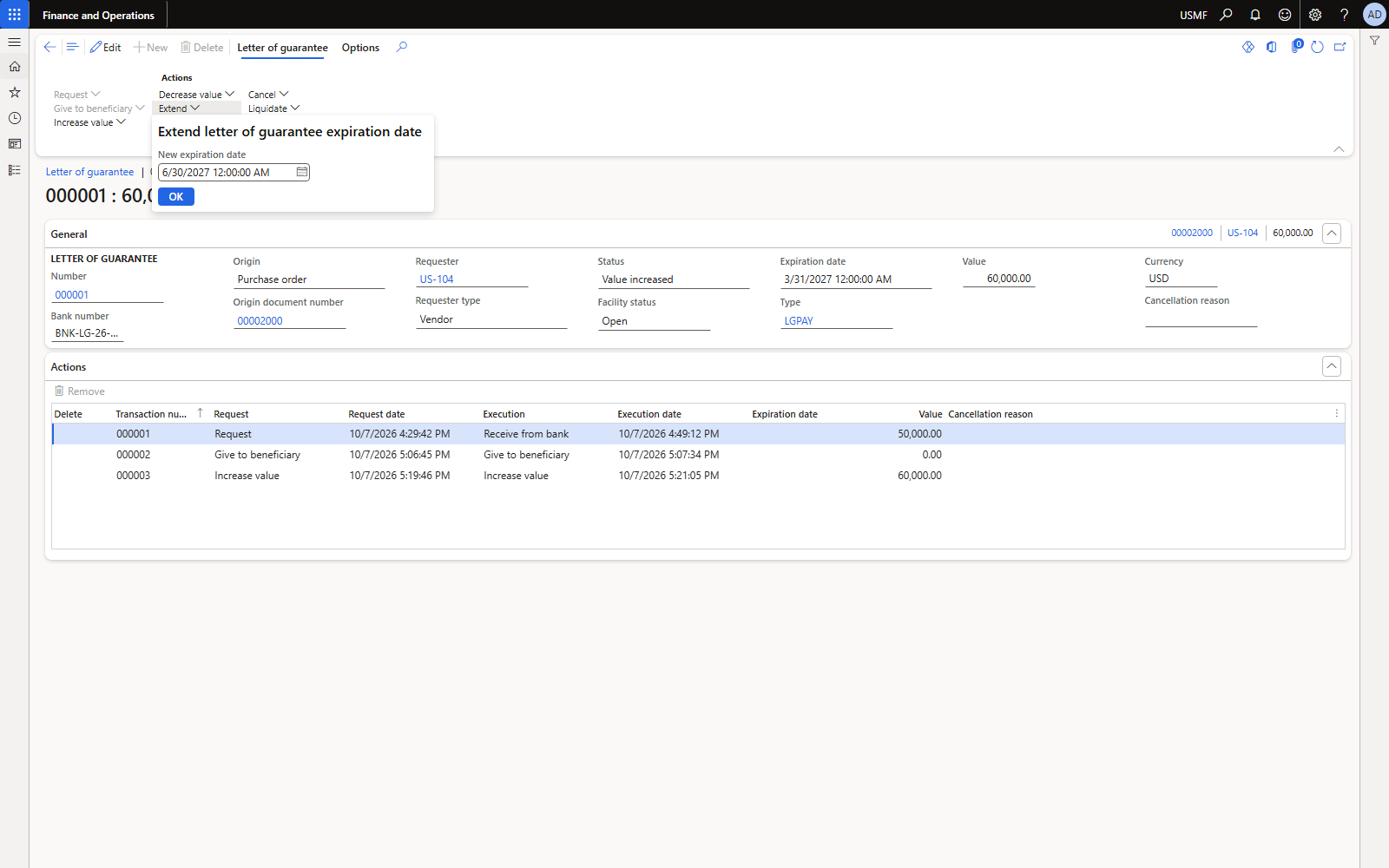Expand the Cancel dropdown action
1389x868 pixels.
click(x=268, y=95)
